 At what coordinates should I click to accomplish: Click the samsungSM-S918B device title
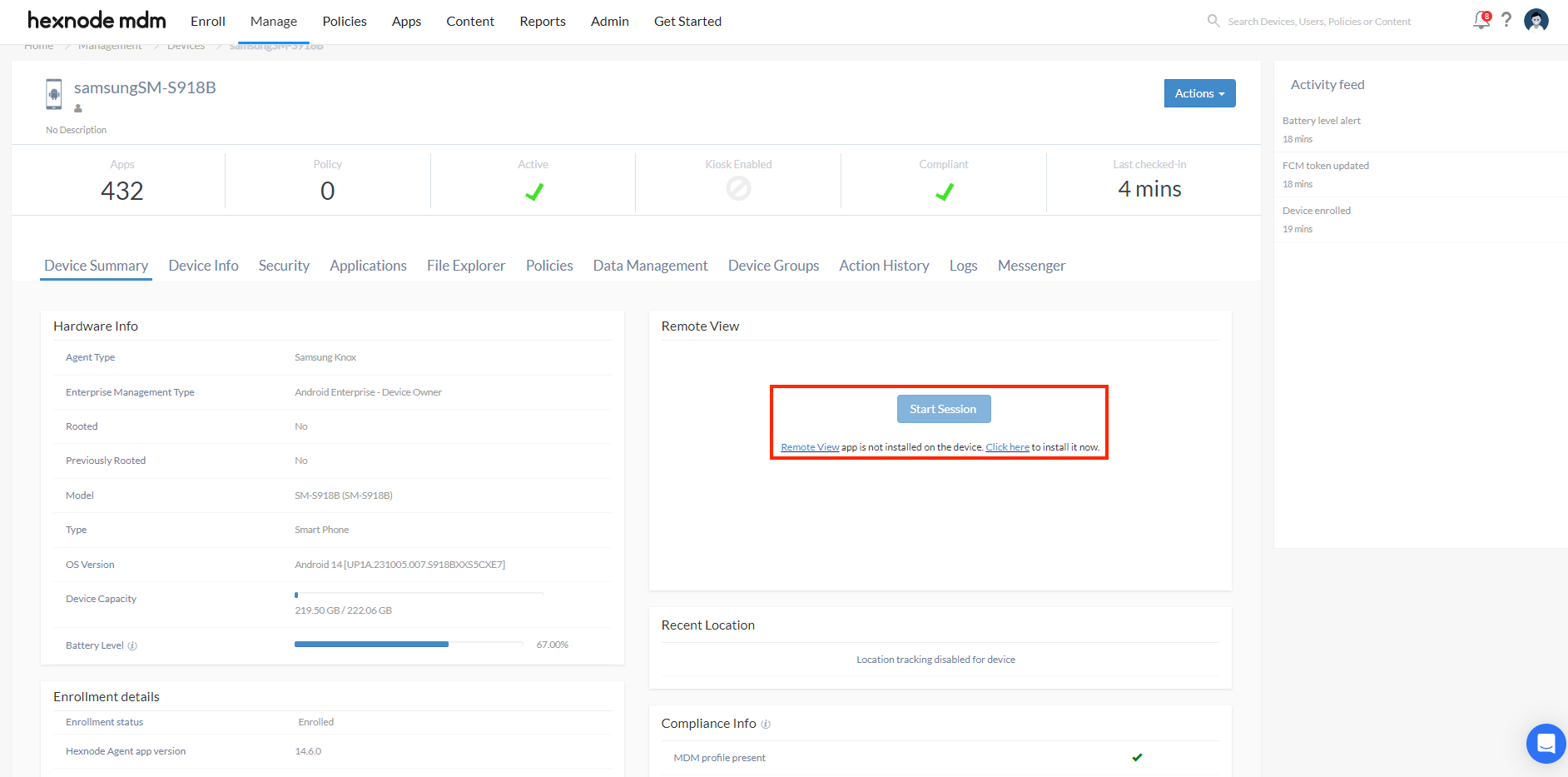click(x=145, y=87)
